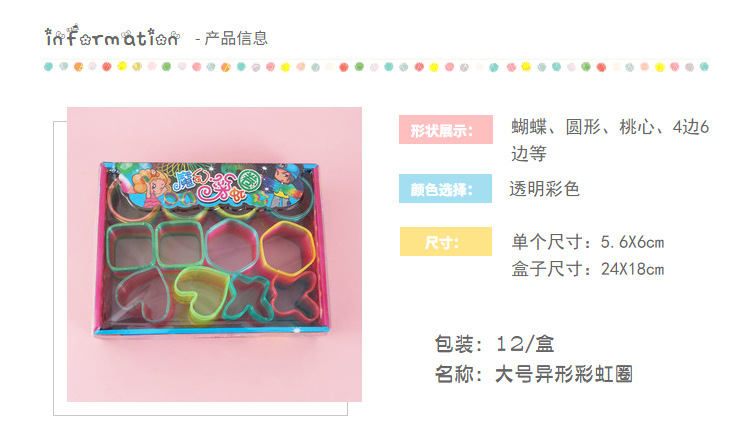Click the 透明彩色 color description text
Image resolution: width=750 pixels, height=442 pixels.
544,188
